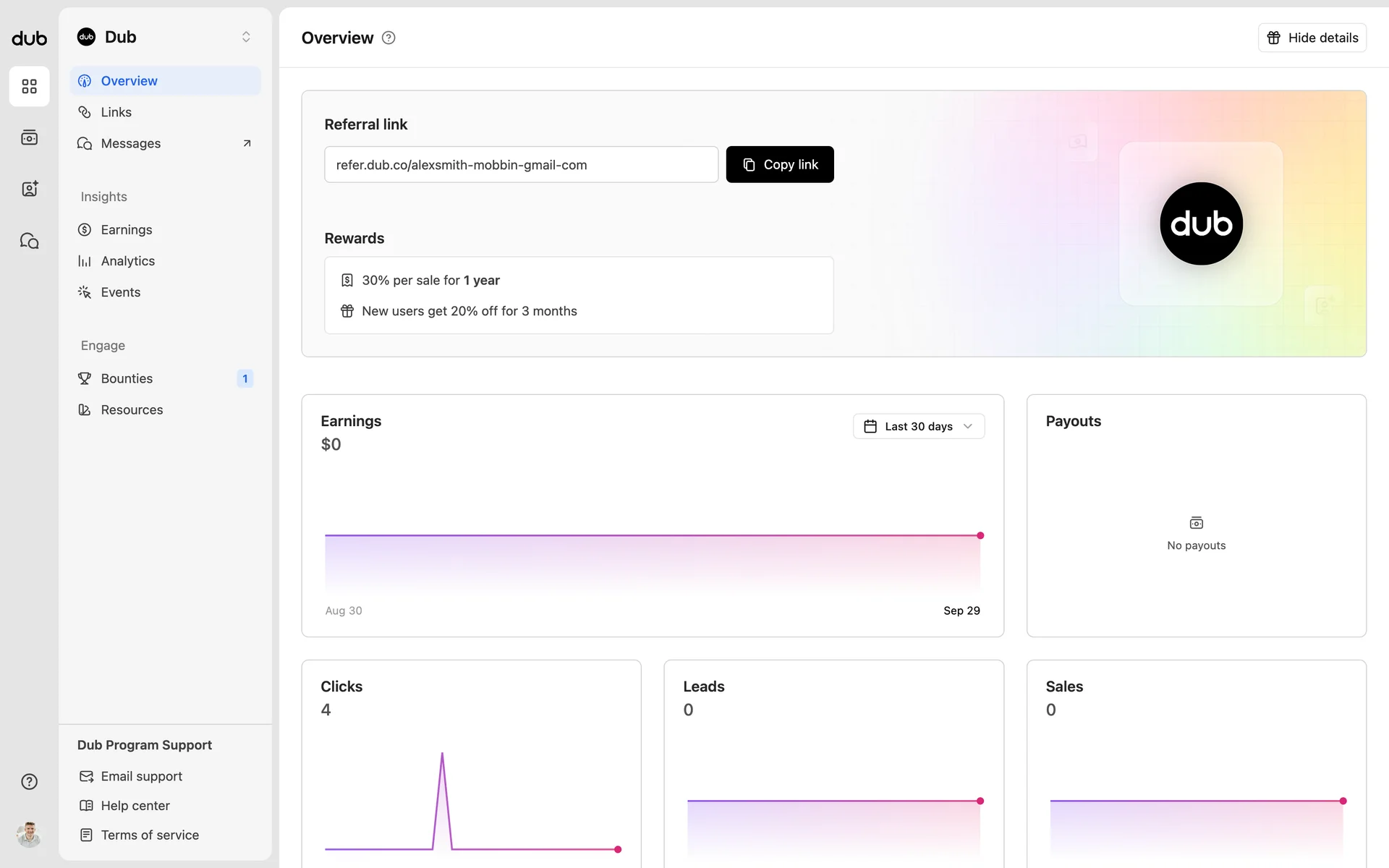Open Email support link
Image resolution: width=1389 pixels, height=868 pixels.
point(141,776)
